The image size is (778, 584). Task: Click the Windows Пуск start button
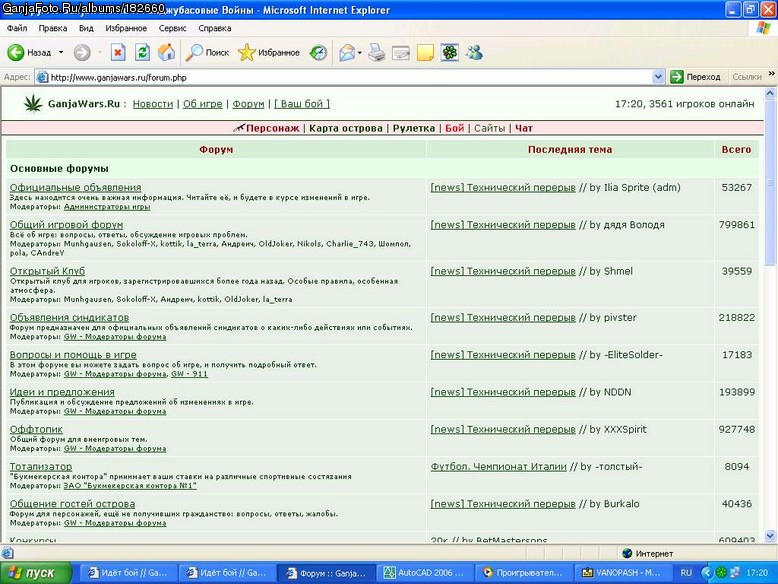click(x=35, y=573)
